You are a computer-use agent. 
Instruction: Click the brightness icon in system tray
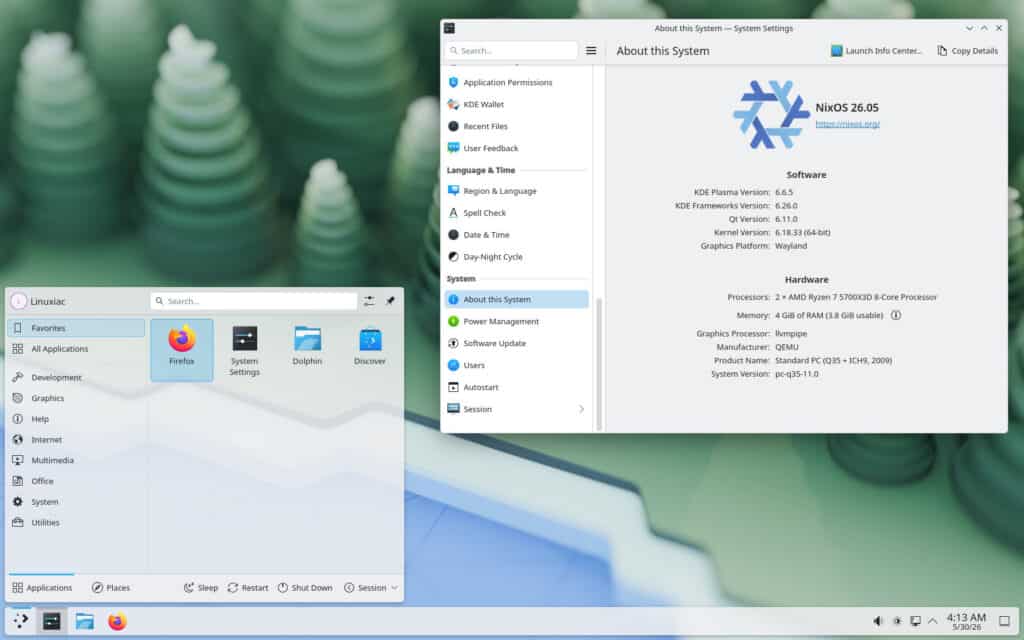coord(897,621)
